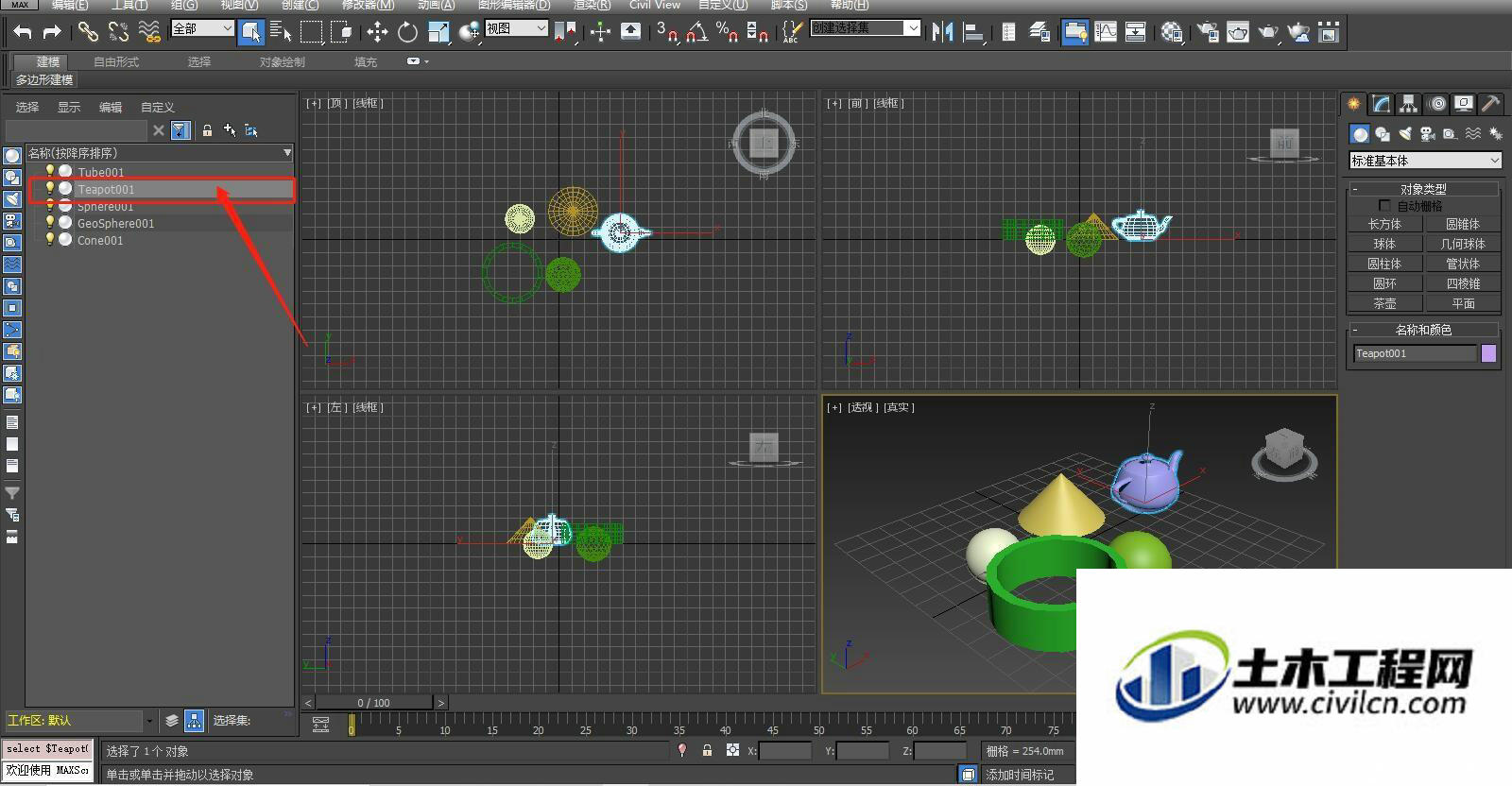This screenshot has height=786, width=1512.
Task: Open the 标准基本体 primitive type dropdown
Action: (1425, 161)
